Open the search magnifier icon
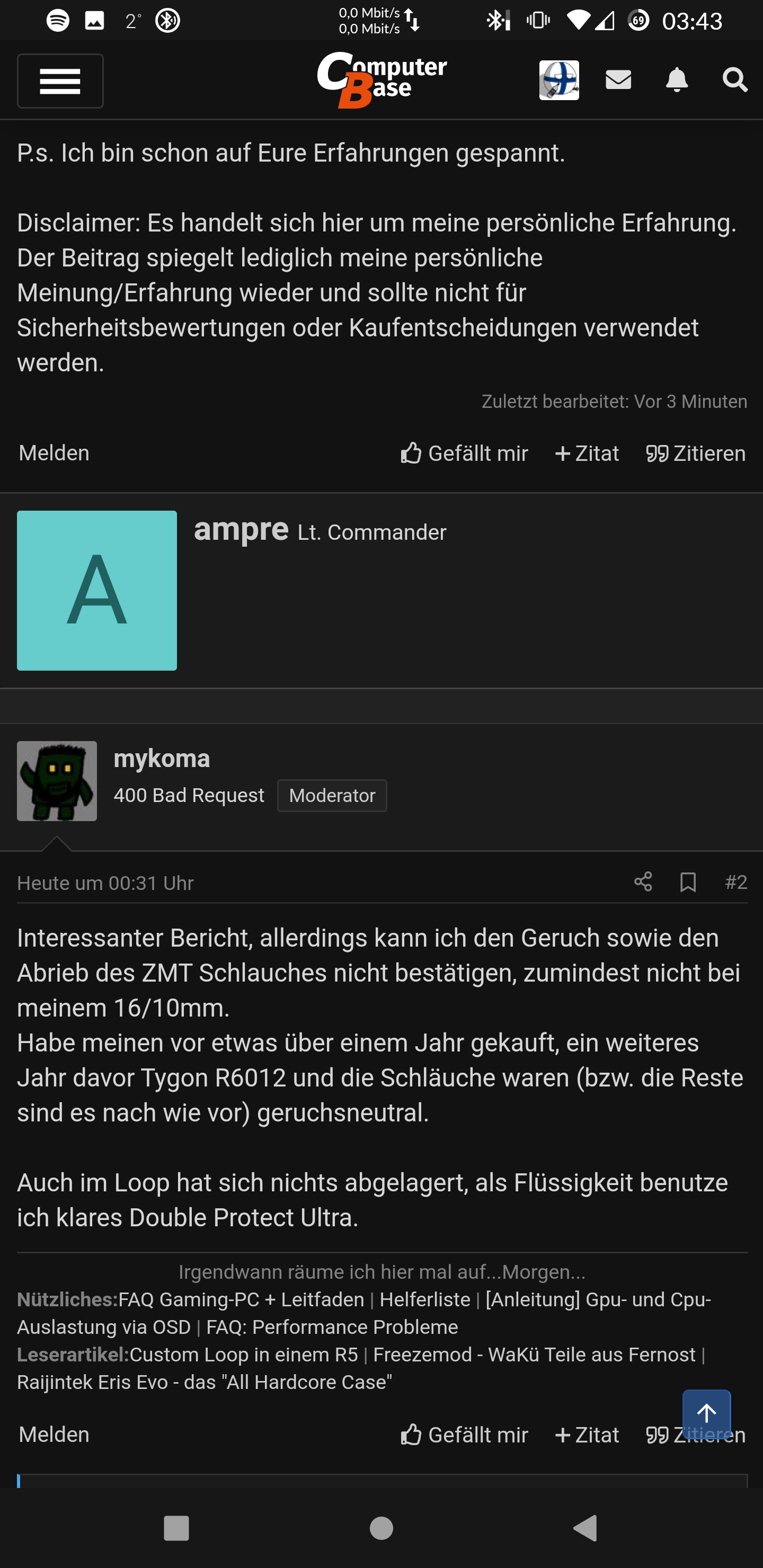Image resolution: width=763 pixels, height=1568 pixels. click(x=734, y=80)
